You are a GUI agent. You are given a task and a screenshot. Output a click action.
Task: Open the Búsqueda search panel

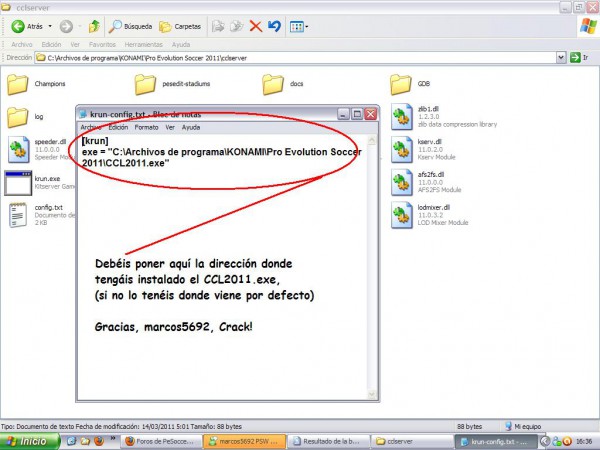click(x=130, y=26)
